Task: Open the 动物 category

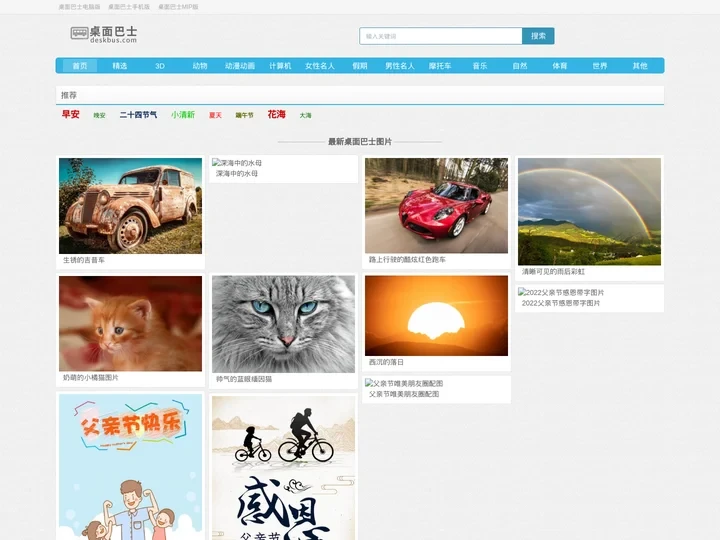Action: (200, 66)
